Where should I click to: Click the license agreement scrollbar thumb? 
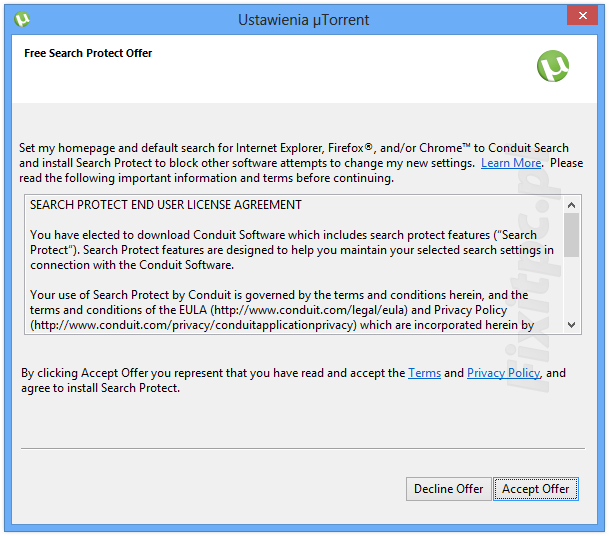pos(571,235)
